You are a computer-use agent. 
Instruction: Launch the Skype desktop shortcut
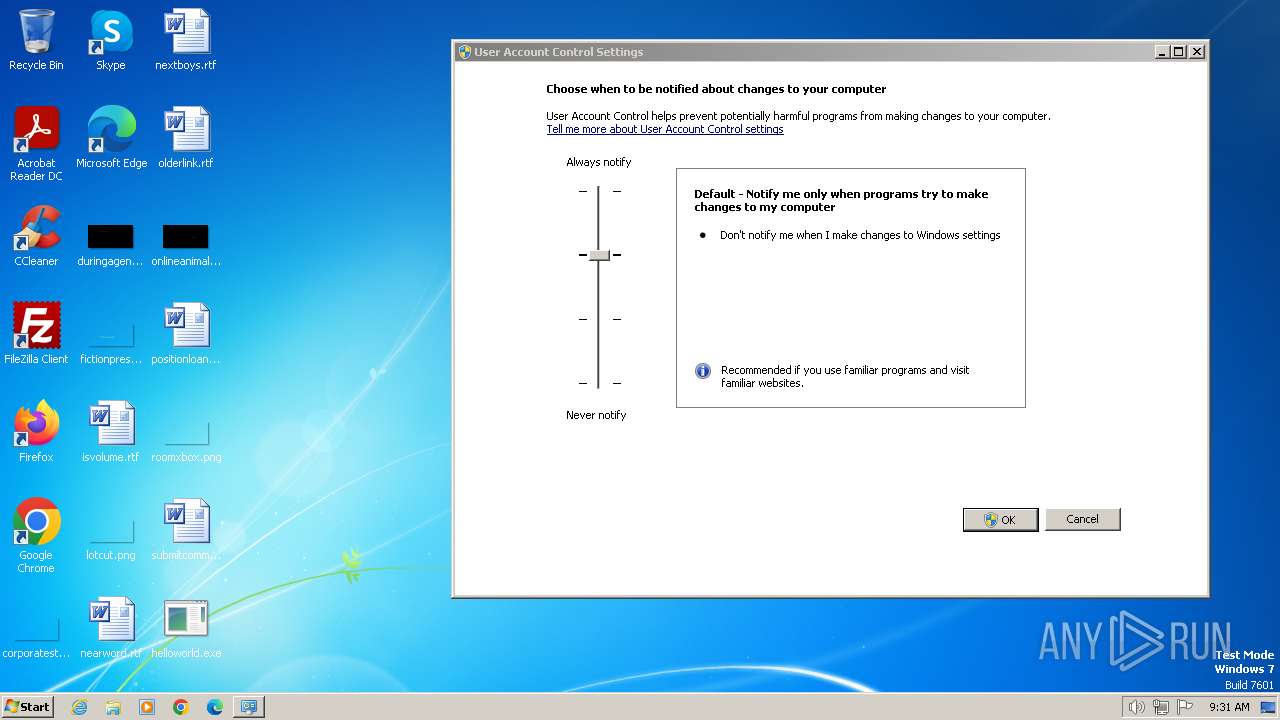(x=110, y=40)
